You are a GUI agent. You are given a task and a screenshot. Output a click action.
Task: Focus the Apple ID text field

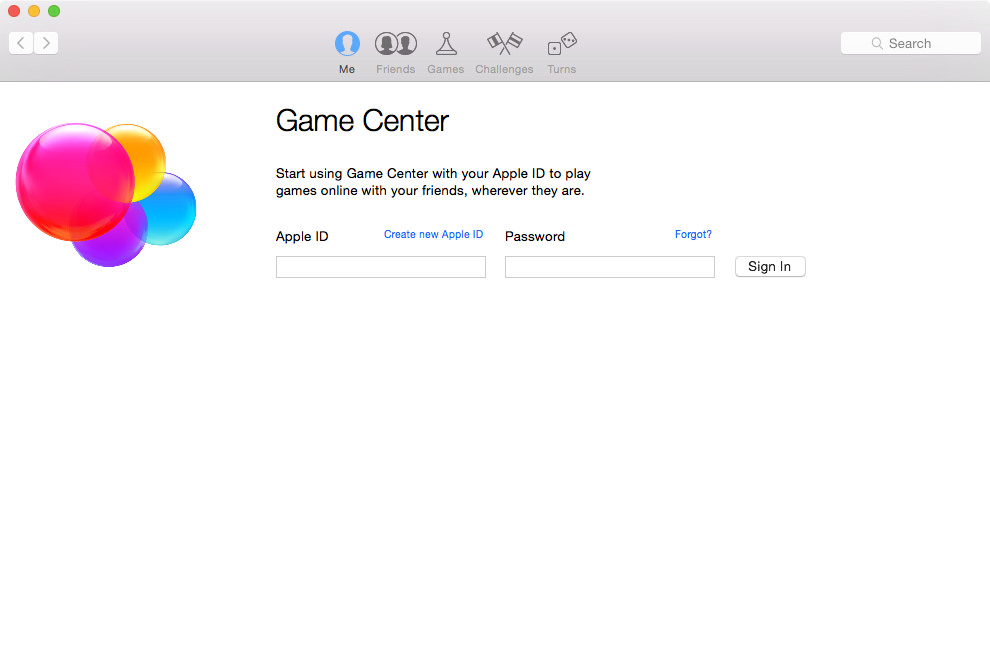click(x=381, y=267)
